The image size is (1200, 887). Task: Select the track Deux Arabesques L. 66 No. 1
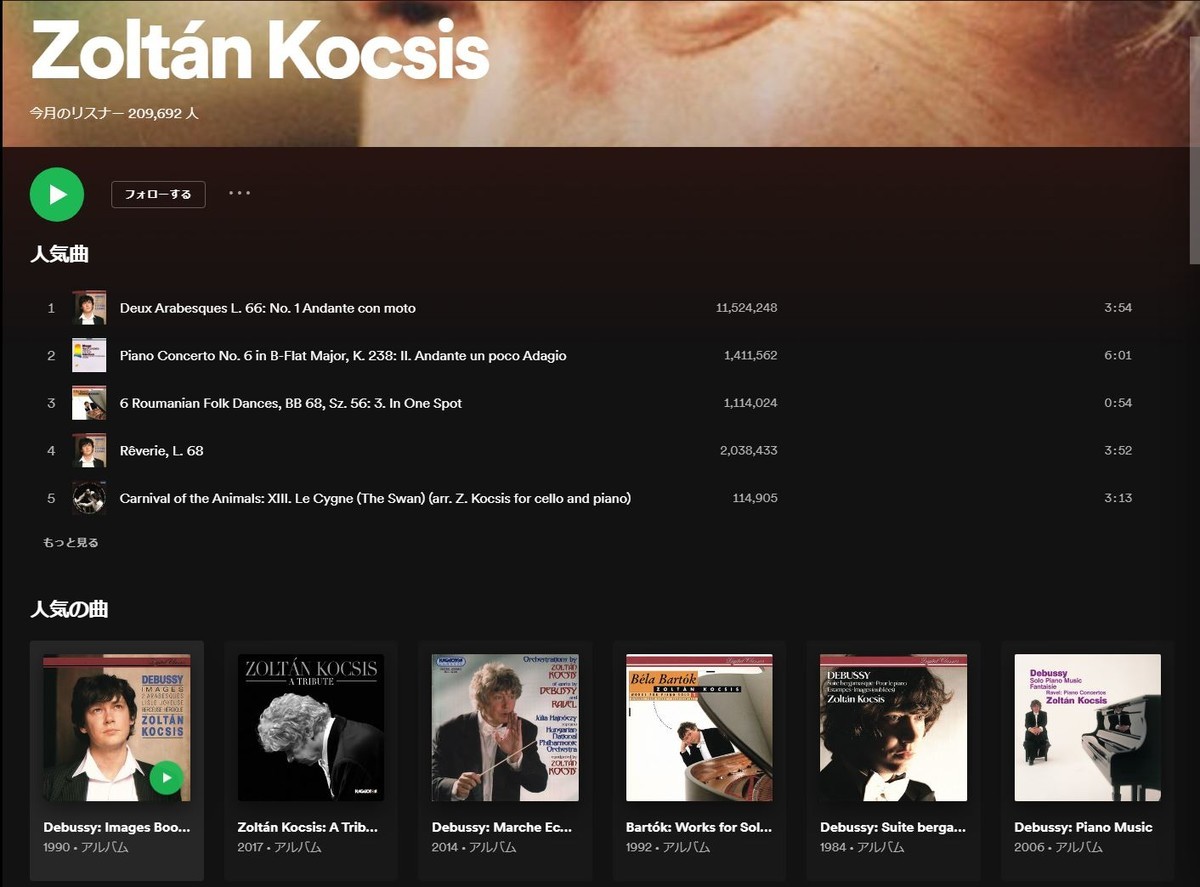click(590, 308)
